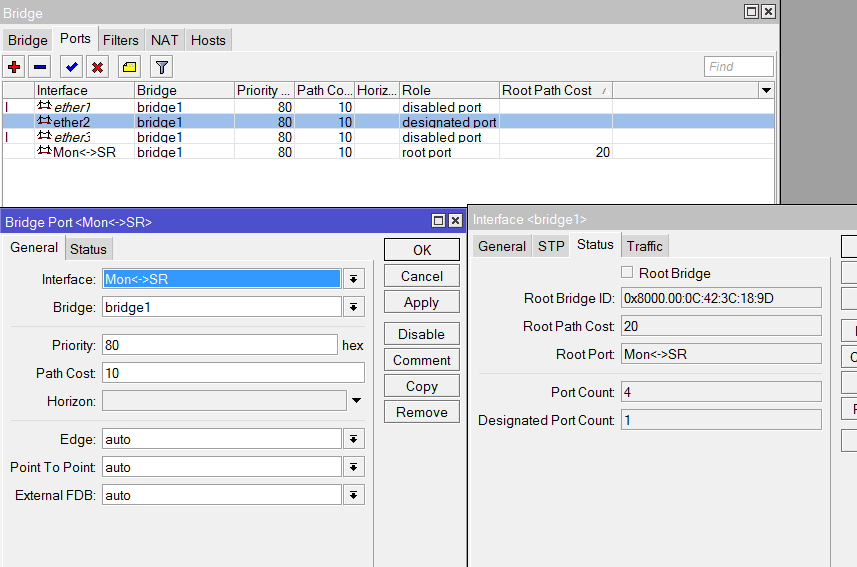
Task: Click the blue checkmark Enable icon
Action: 71,67
